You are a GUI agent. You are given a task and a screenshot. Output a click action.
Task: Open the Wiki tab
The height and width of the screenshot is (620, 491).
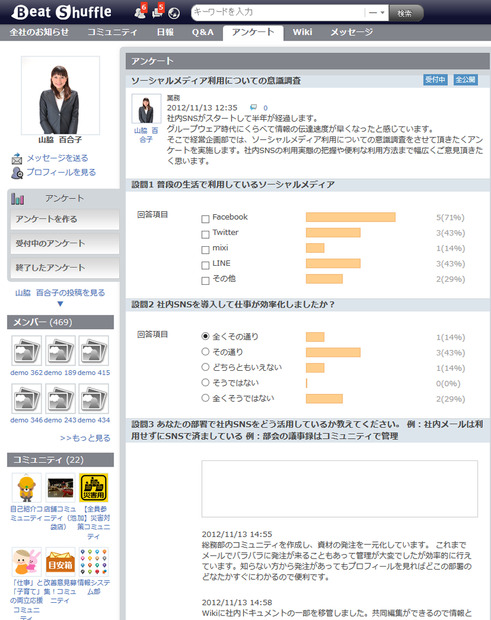(302, 32)
